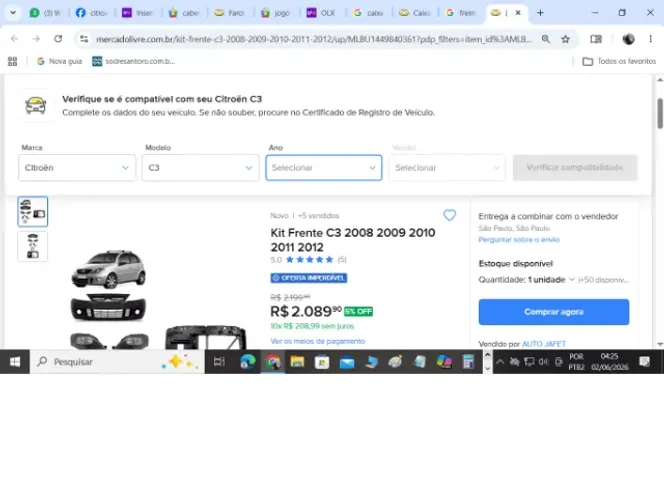
Task: Open the disabled Versão dropdown
Action: tap(447, 168)
